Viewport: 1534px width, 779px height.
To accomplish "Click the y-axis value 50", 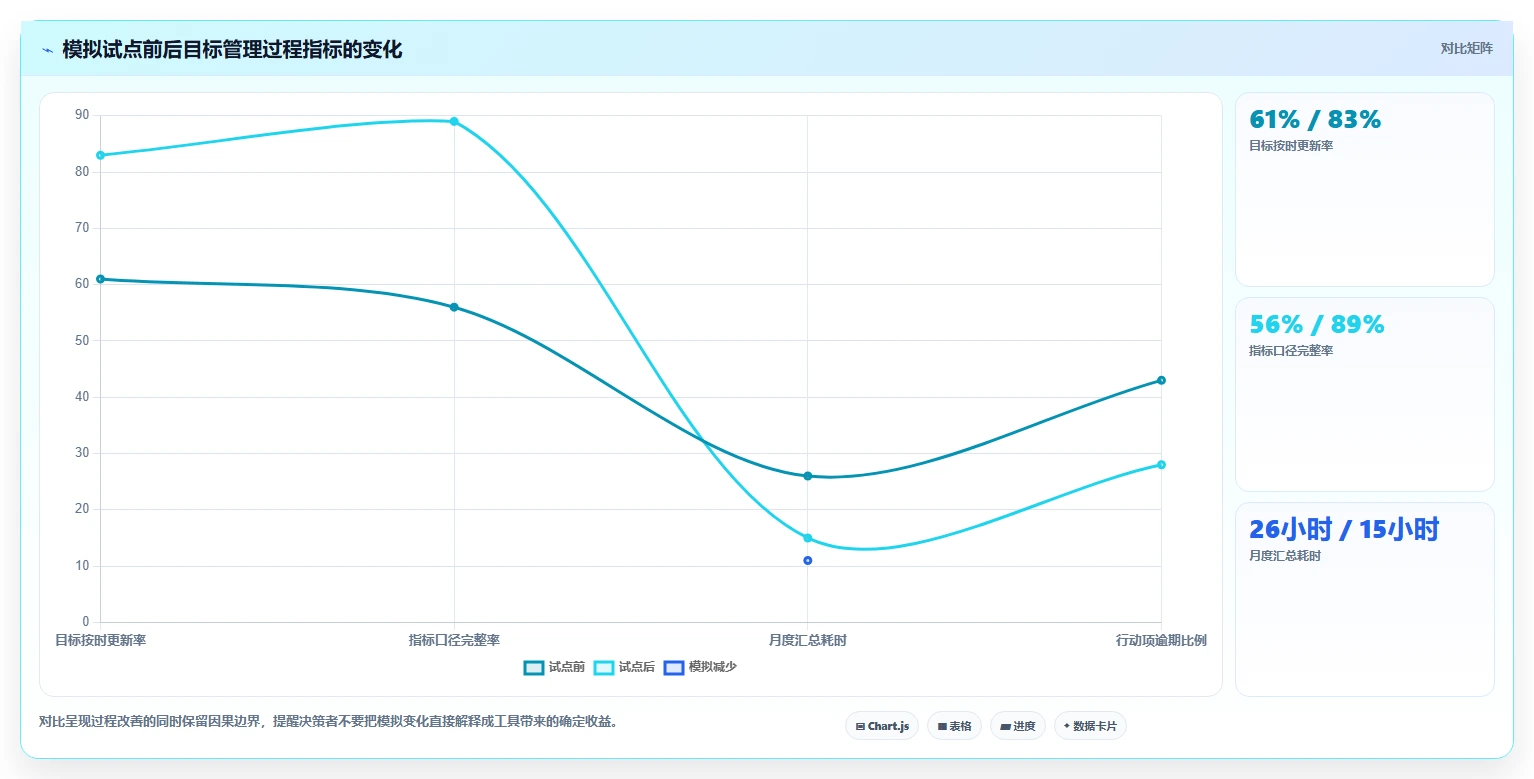I will coord(82,340).
